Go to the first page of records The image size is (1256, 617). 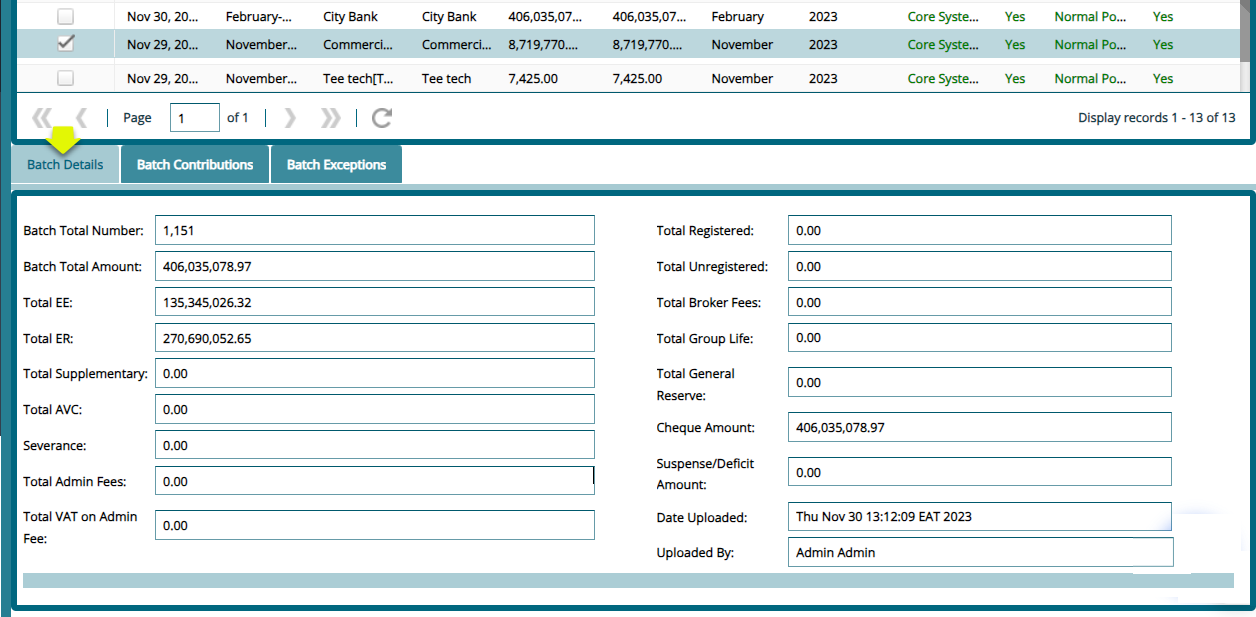click(41, 117)
